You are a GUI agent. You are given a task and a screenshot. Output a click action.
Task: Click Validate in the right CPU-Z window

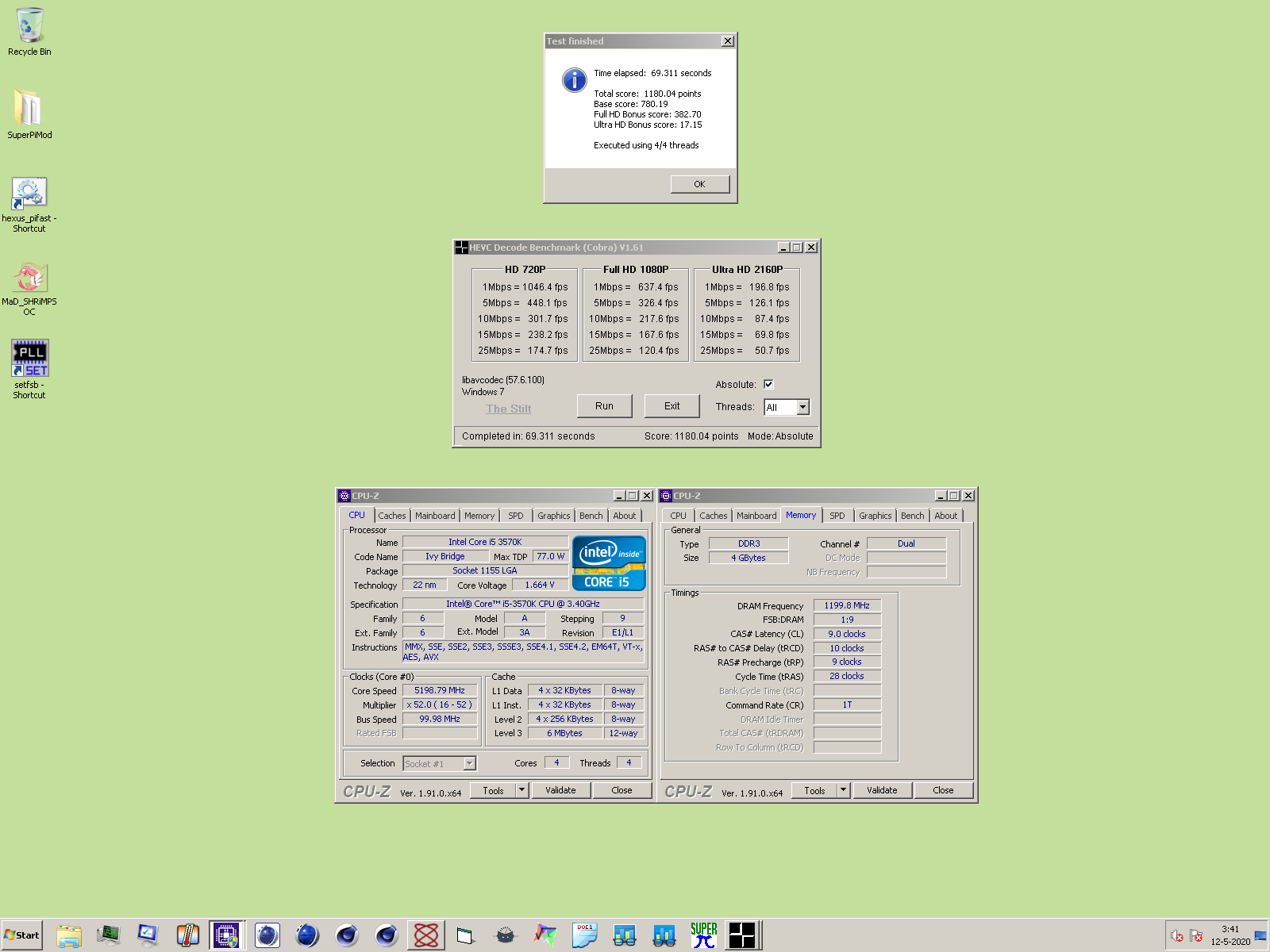[x=882, y=790]
